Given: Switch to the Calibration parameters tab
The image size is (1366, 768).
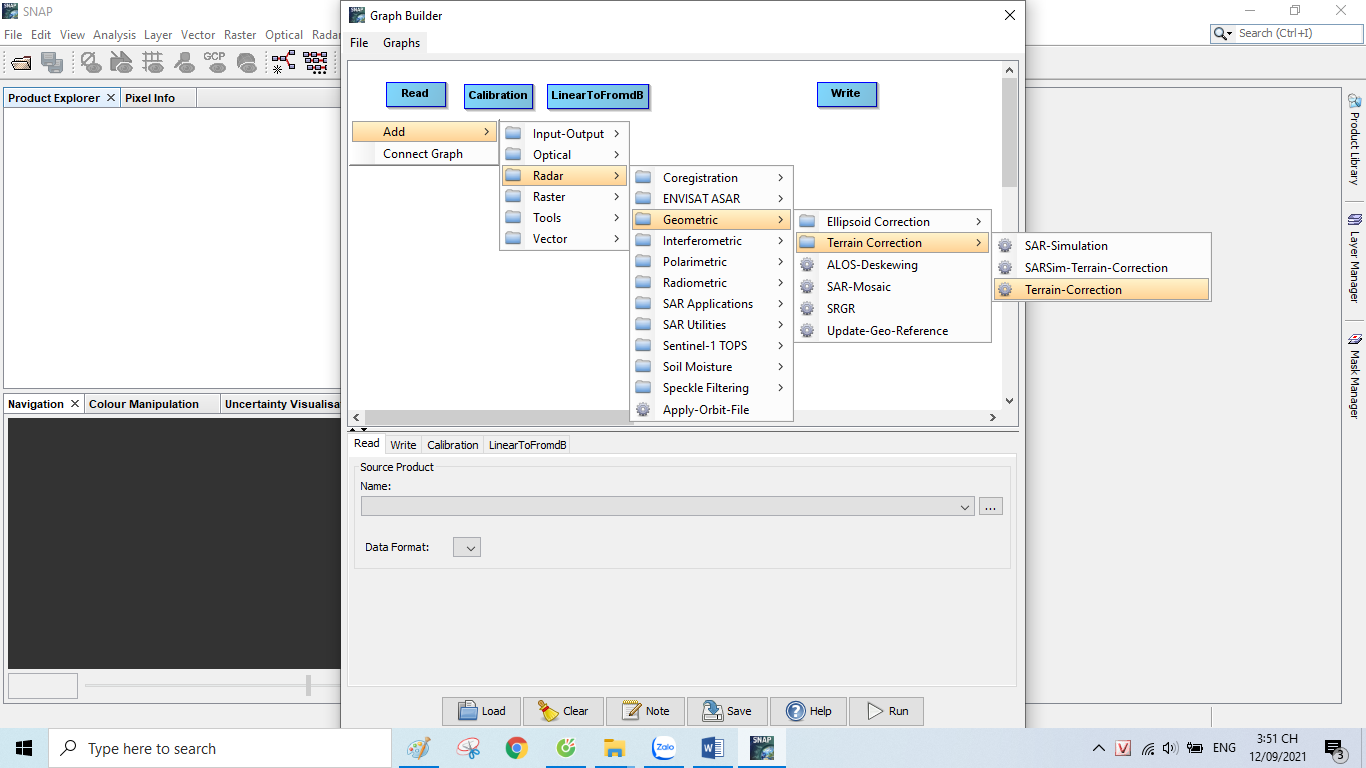Looking at the screenshot, I should click(453, 445).
